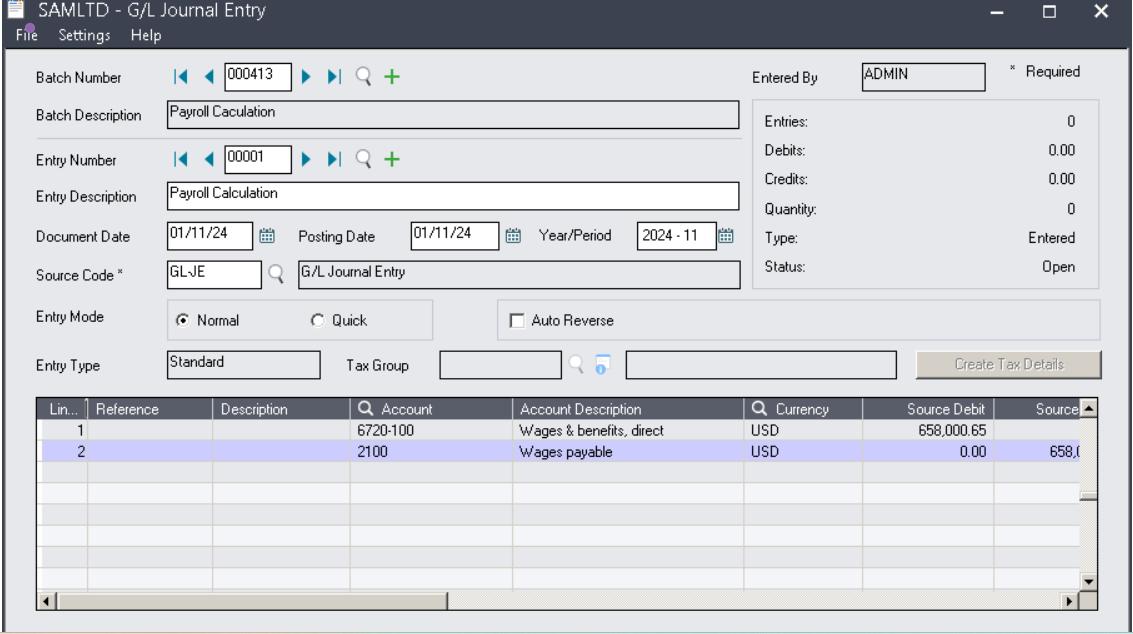1133x634 pixels.
Task: Click Wages payable cell
Action: pos(628,451)
